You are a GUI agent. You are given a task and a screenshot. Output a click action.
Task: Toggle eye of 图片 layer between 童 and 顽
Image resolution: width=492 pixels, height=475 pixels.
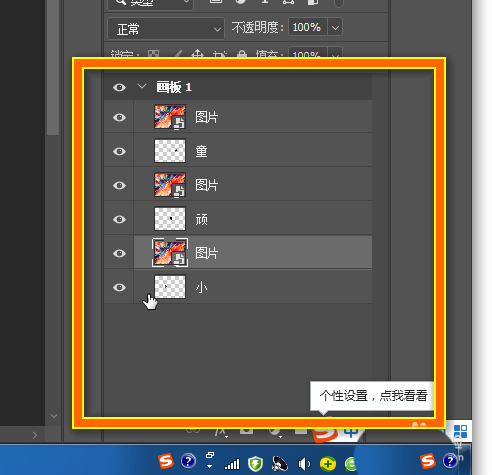[119, 185]
